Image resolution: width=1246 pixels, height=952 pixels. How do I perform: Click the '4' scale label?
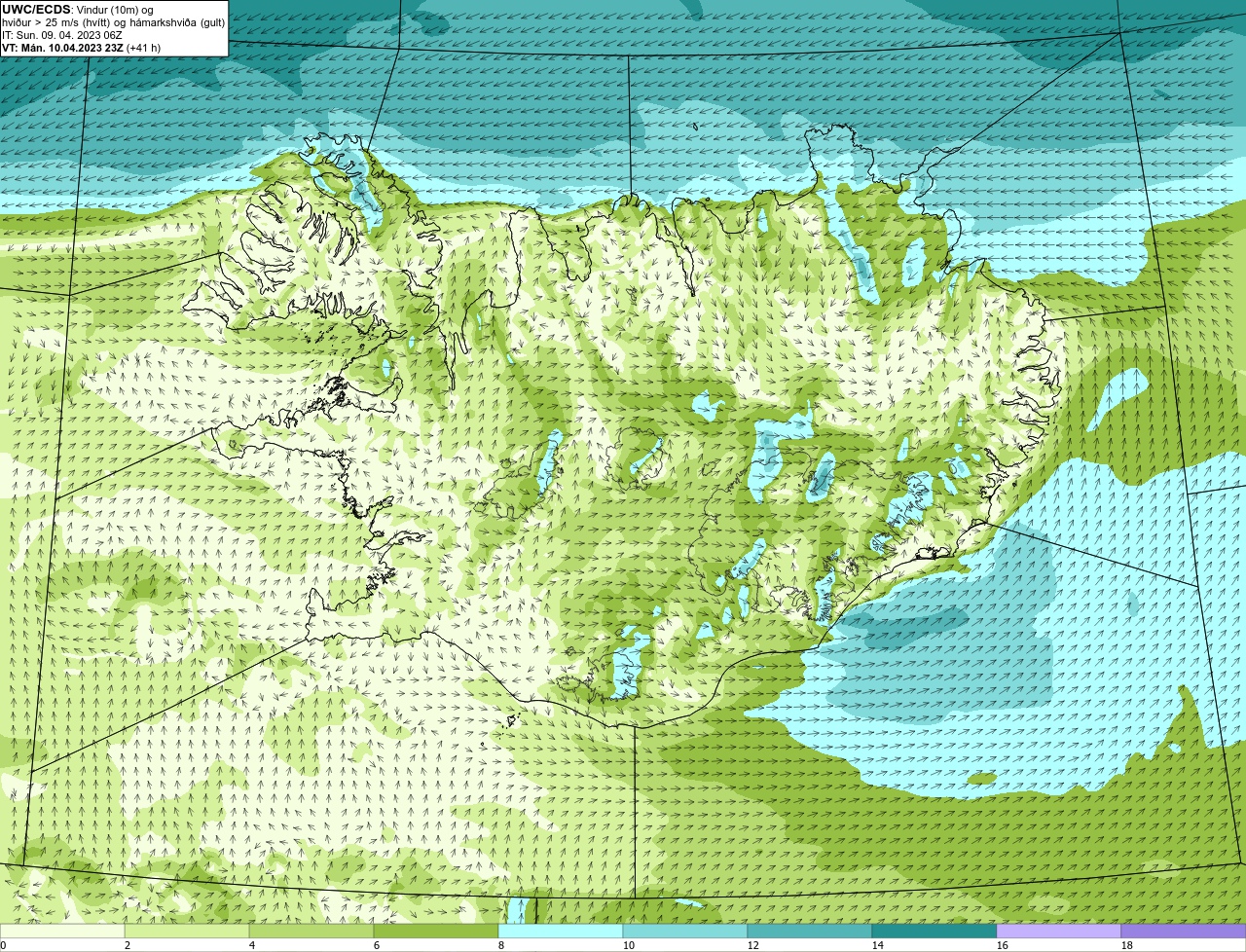[x=252, y=945]
